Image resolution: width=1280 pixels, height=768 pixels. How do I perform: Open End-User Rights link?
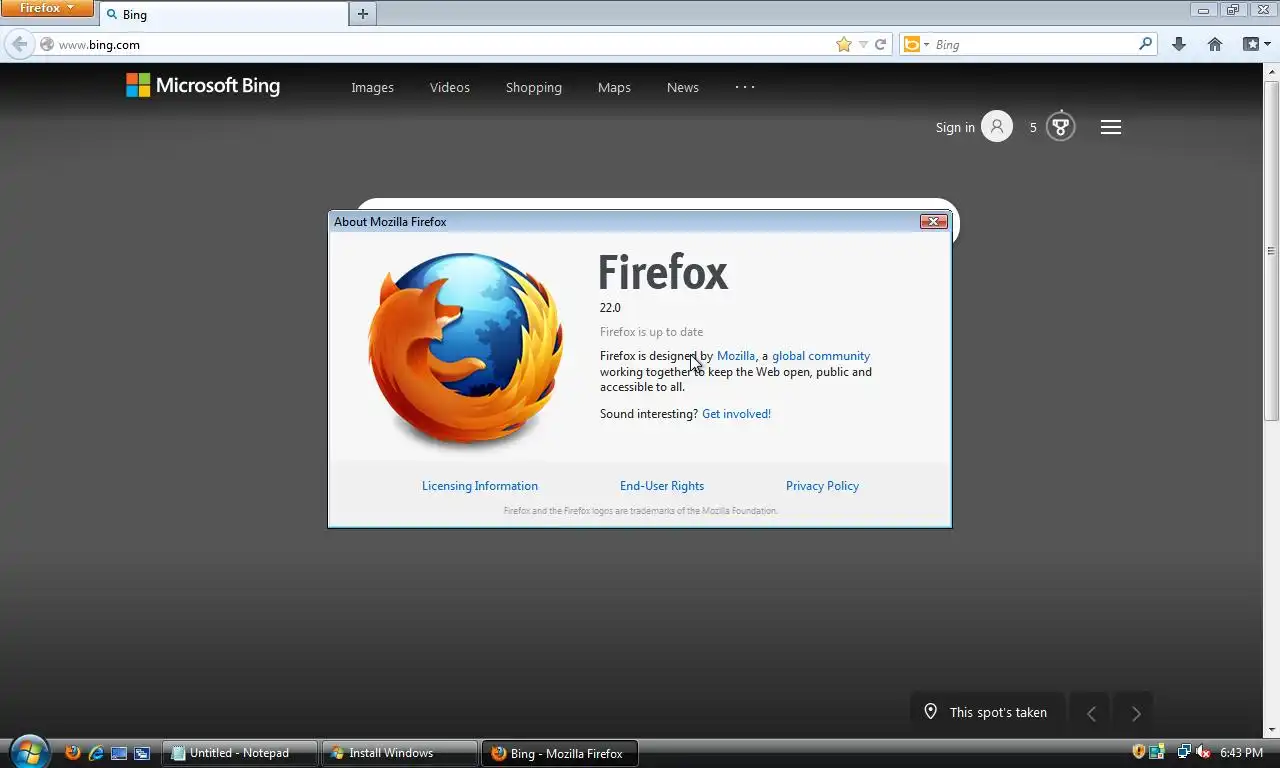[662, 486]
